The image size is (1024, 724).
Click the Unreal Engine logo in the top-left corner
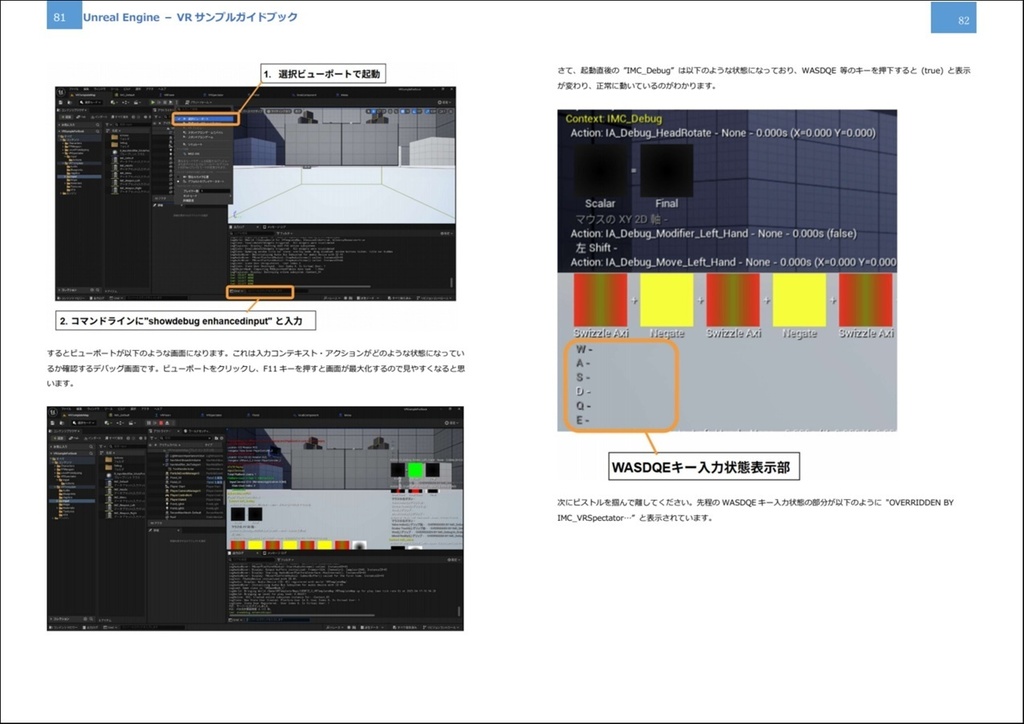click(x=60, y=89)
